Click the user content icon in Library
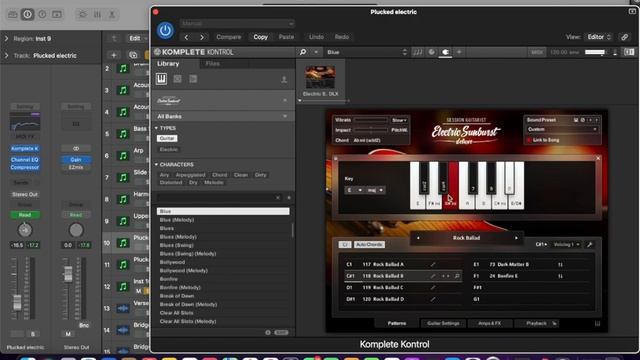This screenshot has width=640, height=360. point(284,80)
